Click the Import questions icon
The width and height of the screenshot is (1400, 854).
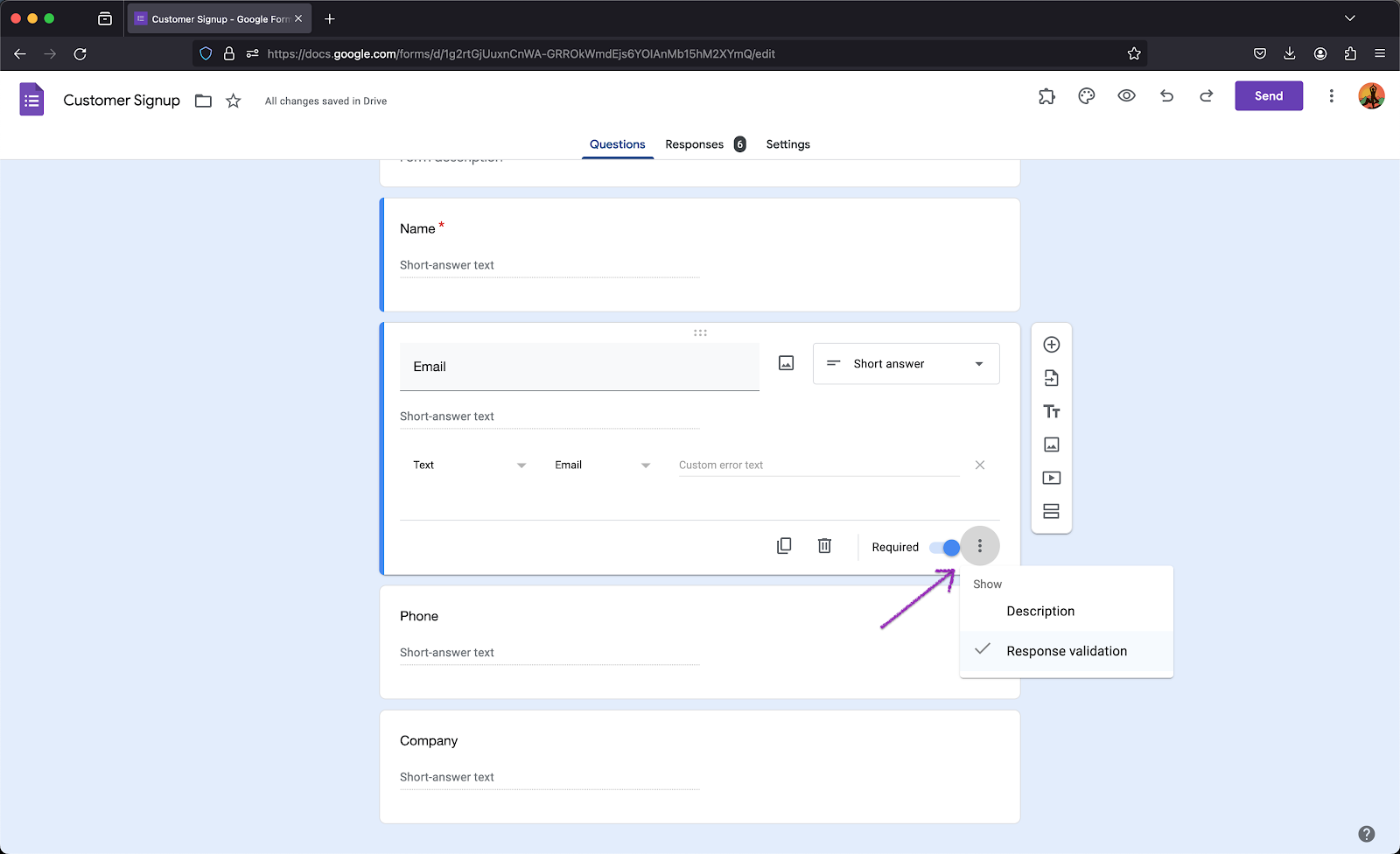coord(1051,378)
